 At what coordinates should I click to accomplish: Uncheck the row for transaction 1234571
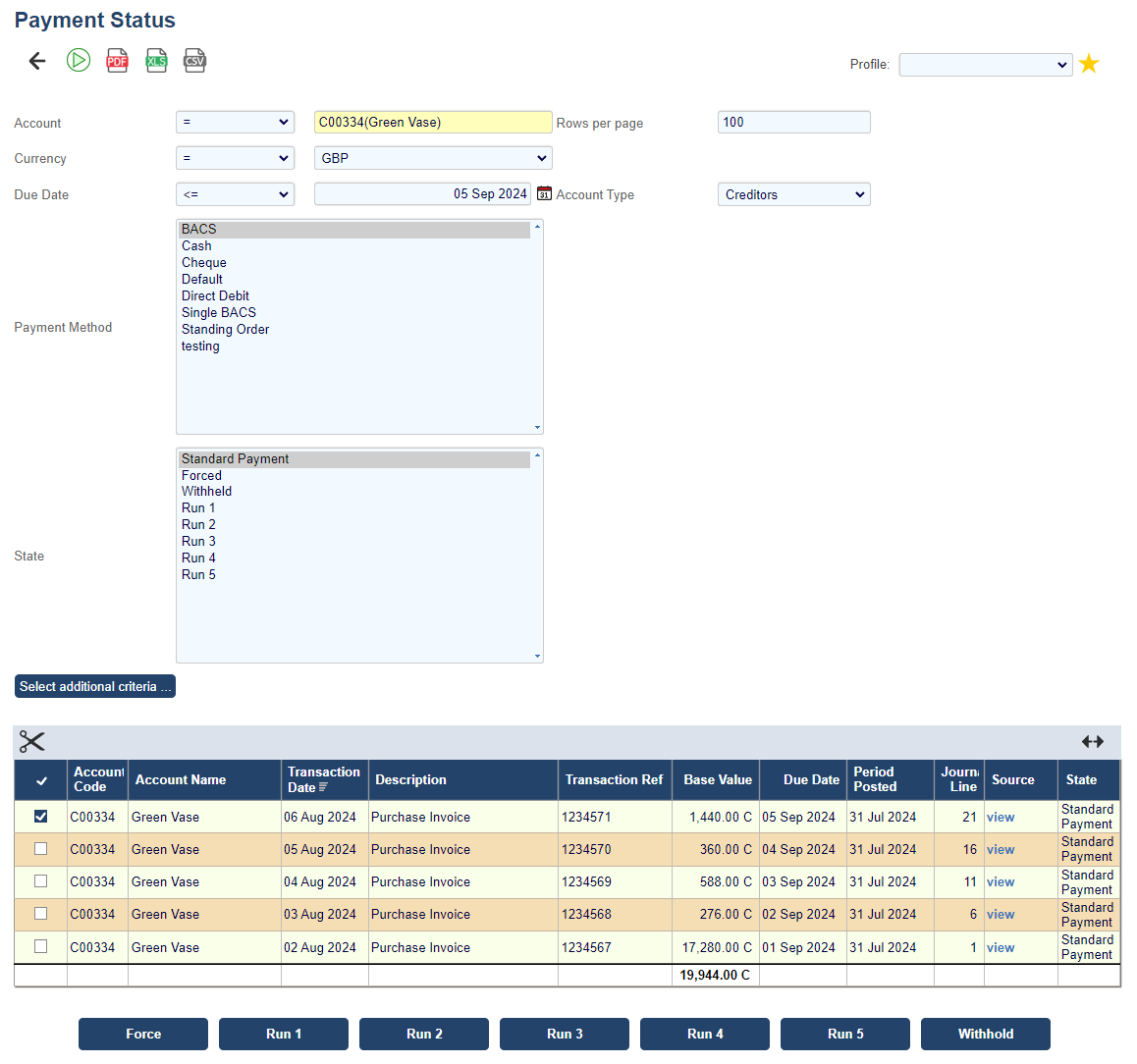[40, 817]
